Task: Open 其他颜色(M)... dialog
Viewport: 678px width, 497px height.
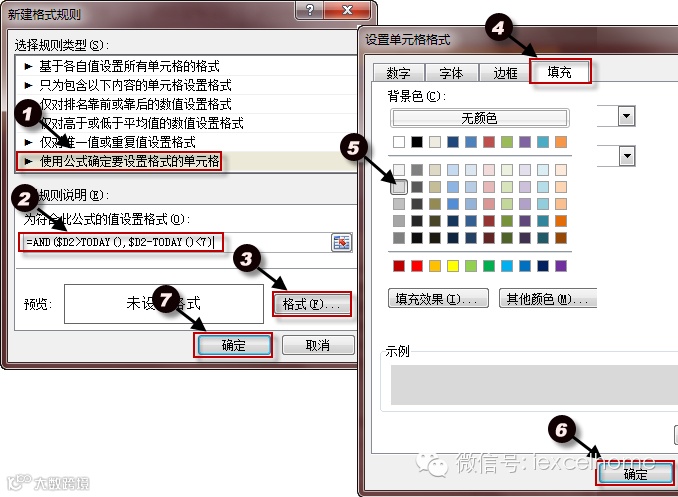Action: tap(548, 298)
